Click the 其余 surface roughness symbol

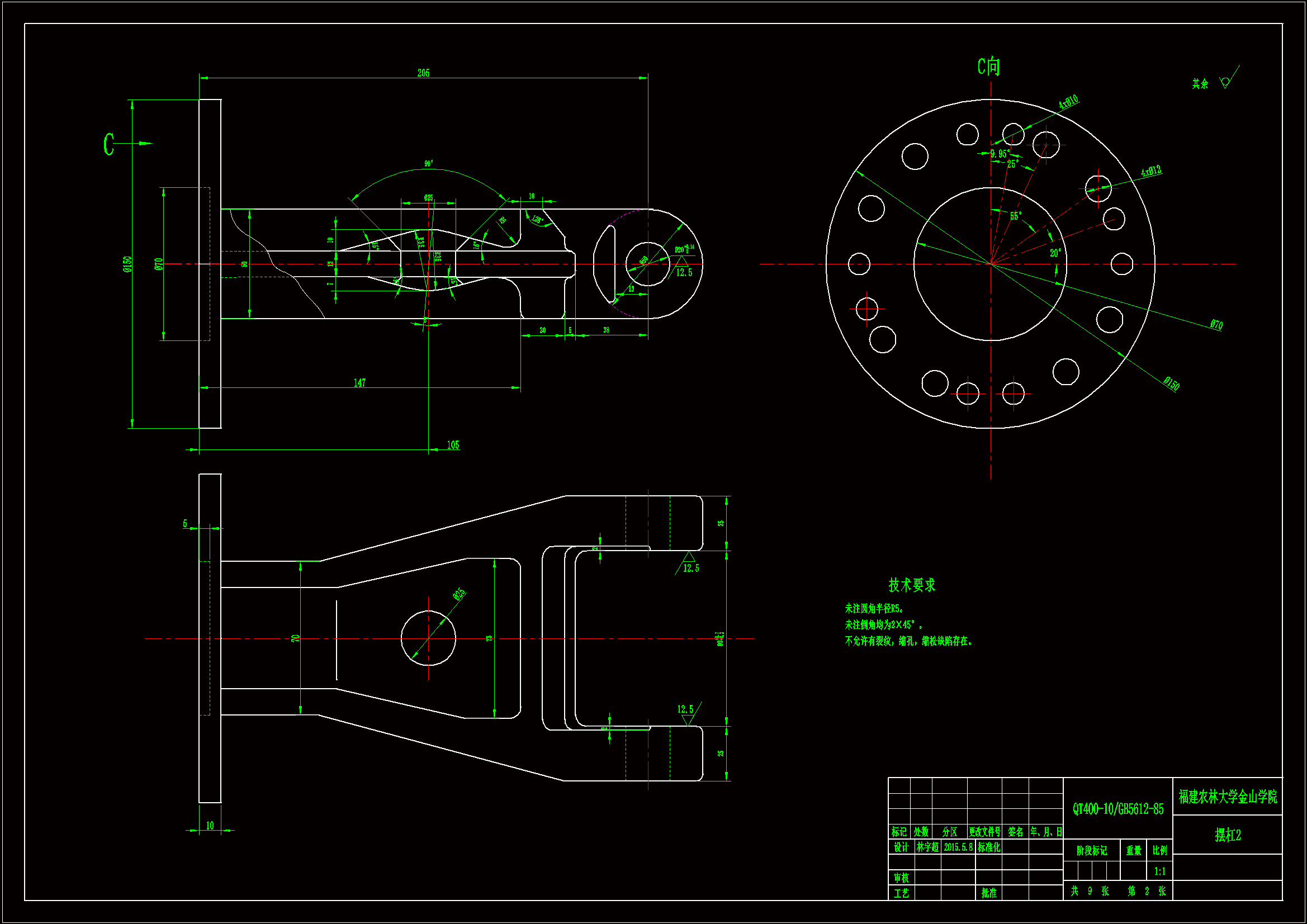point(1225,83)
